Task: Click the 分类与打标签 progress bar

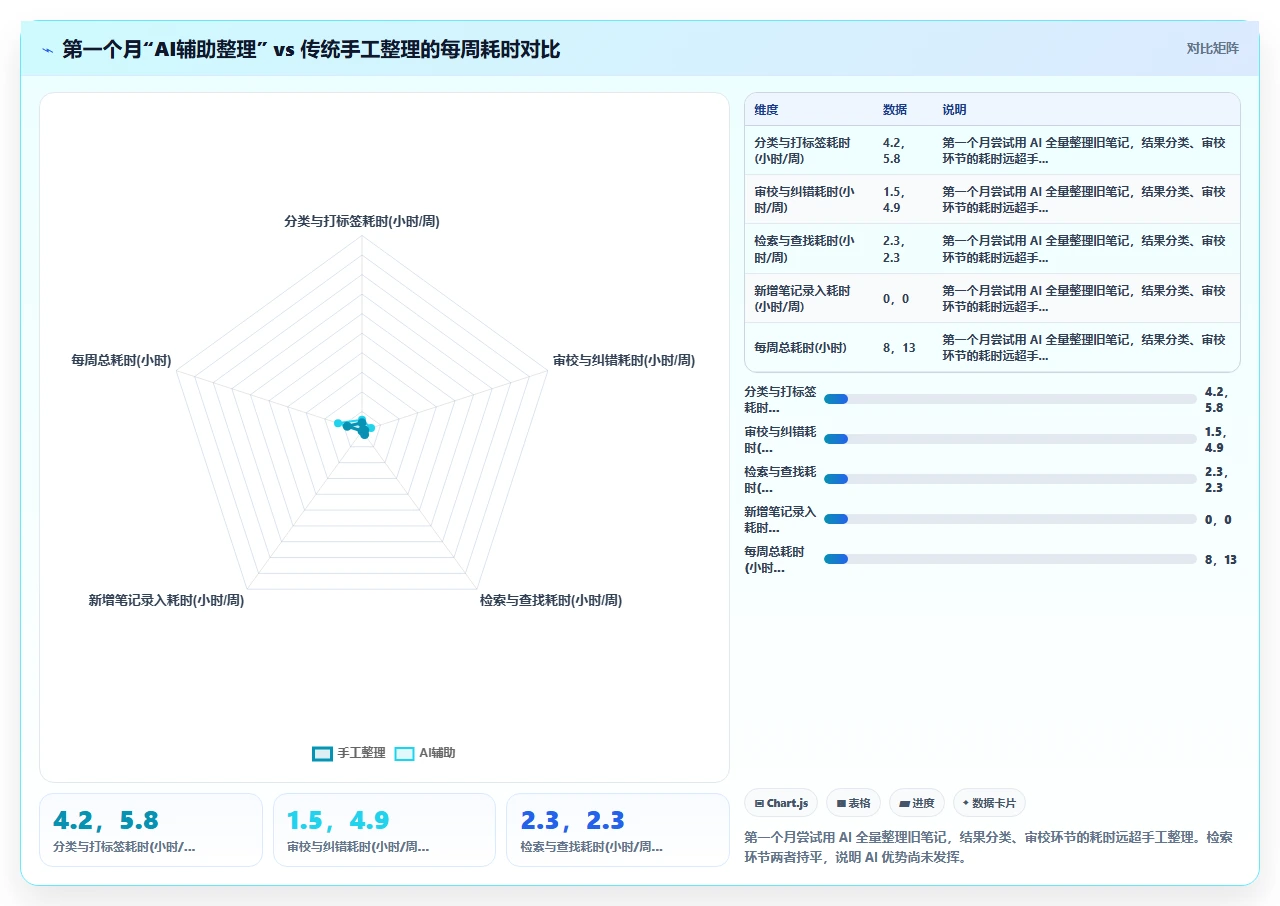Action: point(1010,399)
